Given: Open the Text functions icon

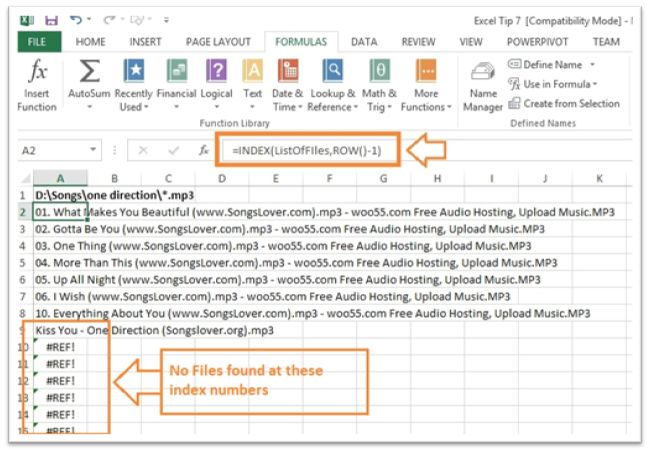Looking at the screenshot, I should tap(252, 70).
